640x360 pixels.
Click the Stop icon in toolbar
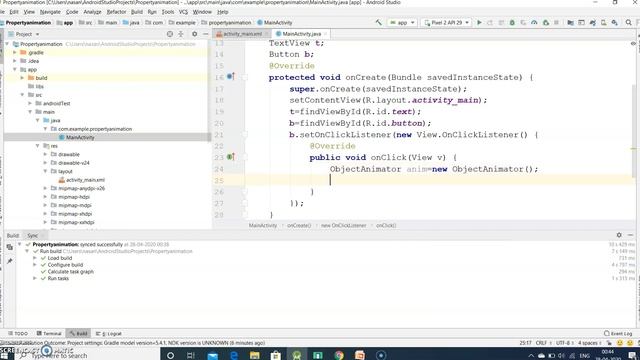point(556,22)
